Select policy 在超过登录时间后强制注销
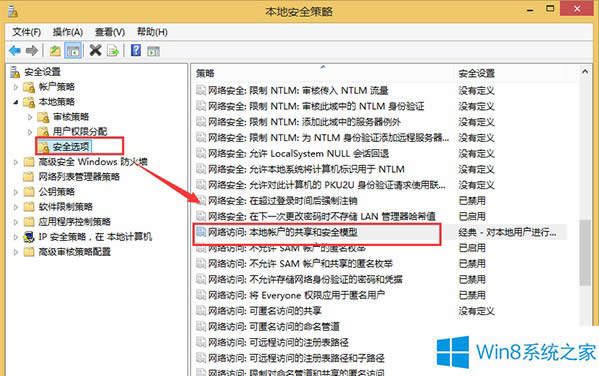This screenshot has height=376, width=599. [283, 201]
